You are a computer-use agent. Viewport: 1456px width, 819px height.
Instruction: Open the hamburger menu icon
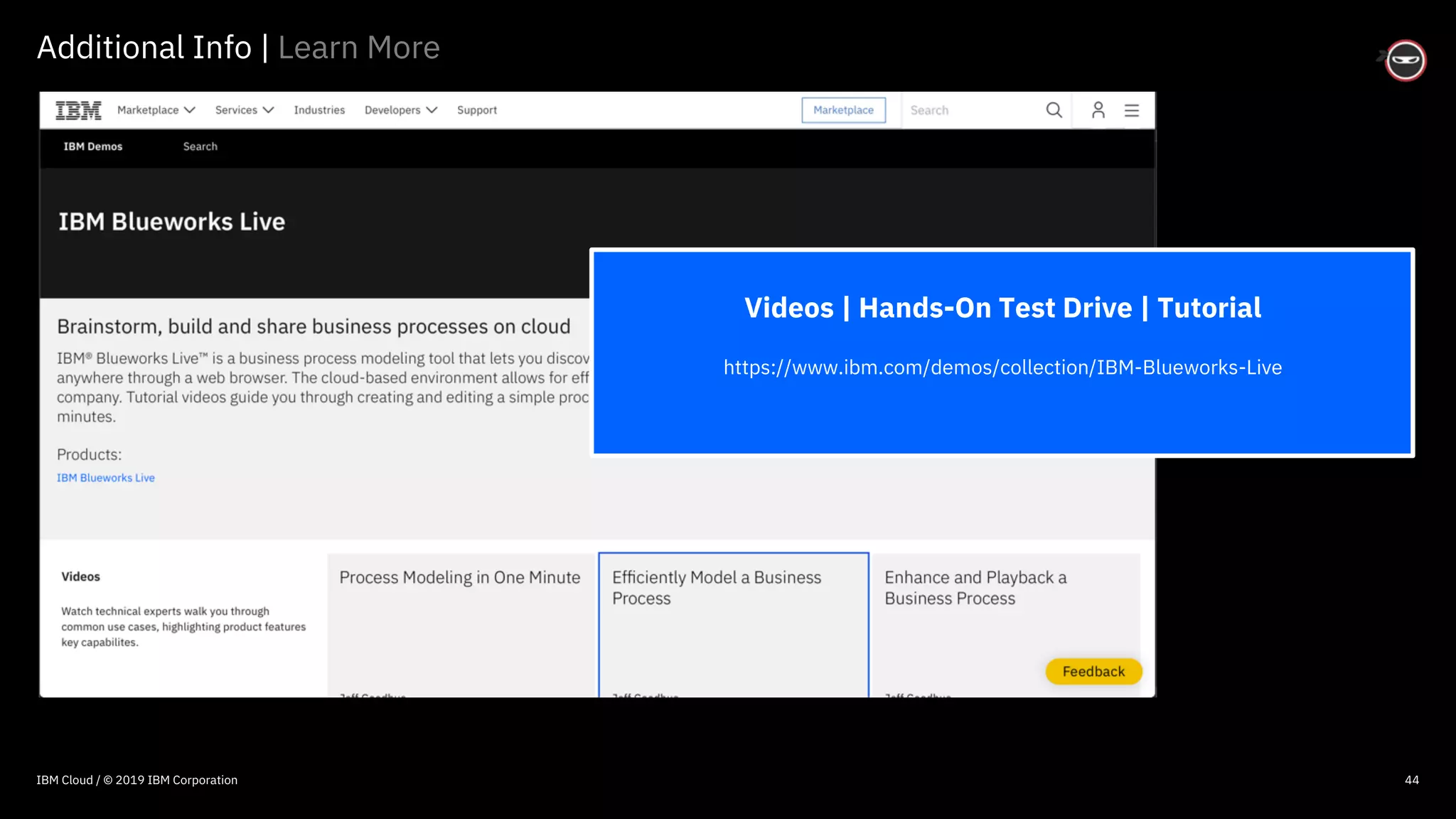click(1132, 110)
